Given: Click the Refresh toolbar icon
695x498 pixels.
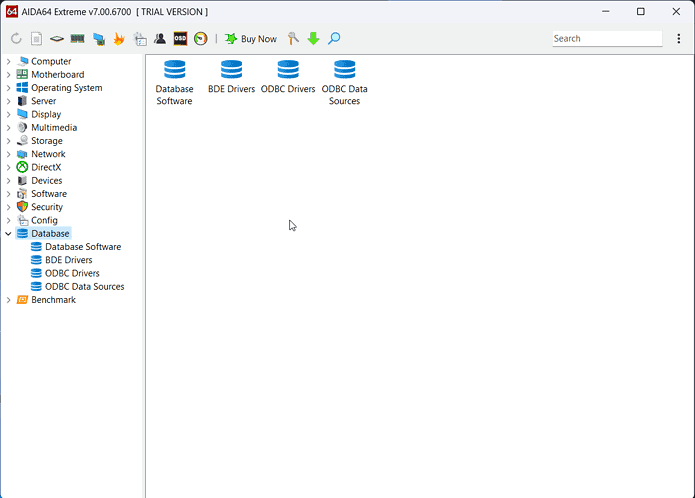Looking at the screenshot, I should coord(16,39).
